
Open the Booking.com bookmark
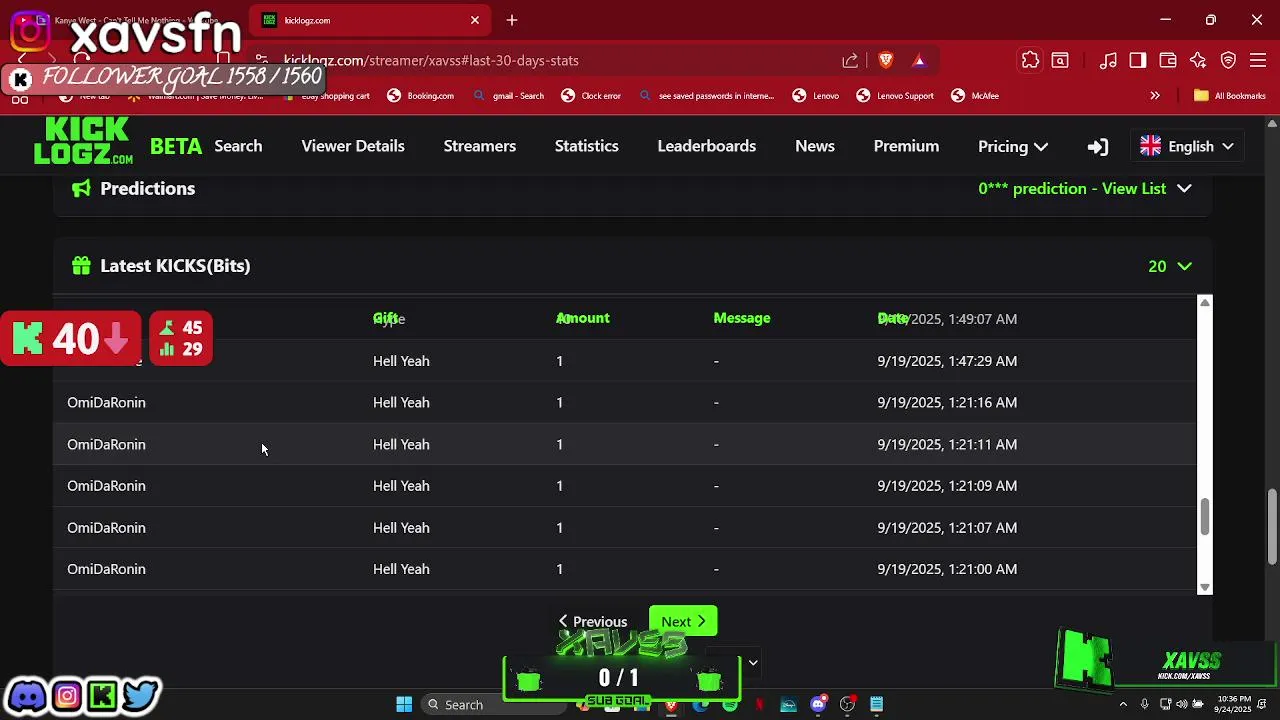coord(421,96)
